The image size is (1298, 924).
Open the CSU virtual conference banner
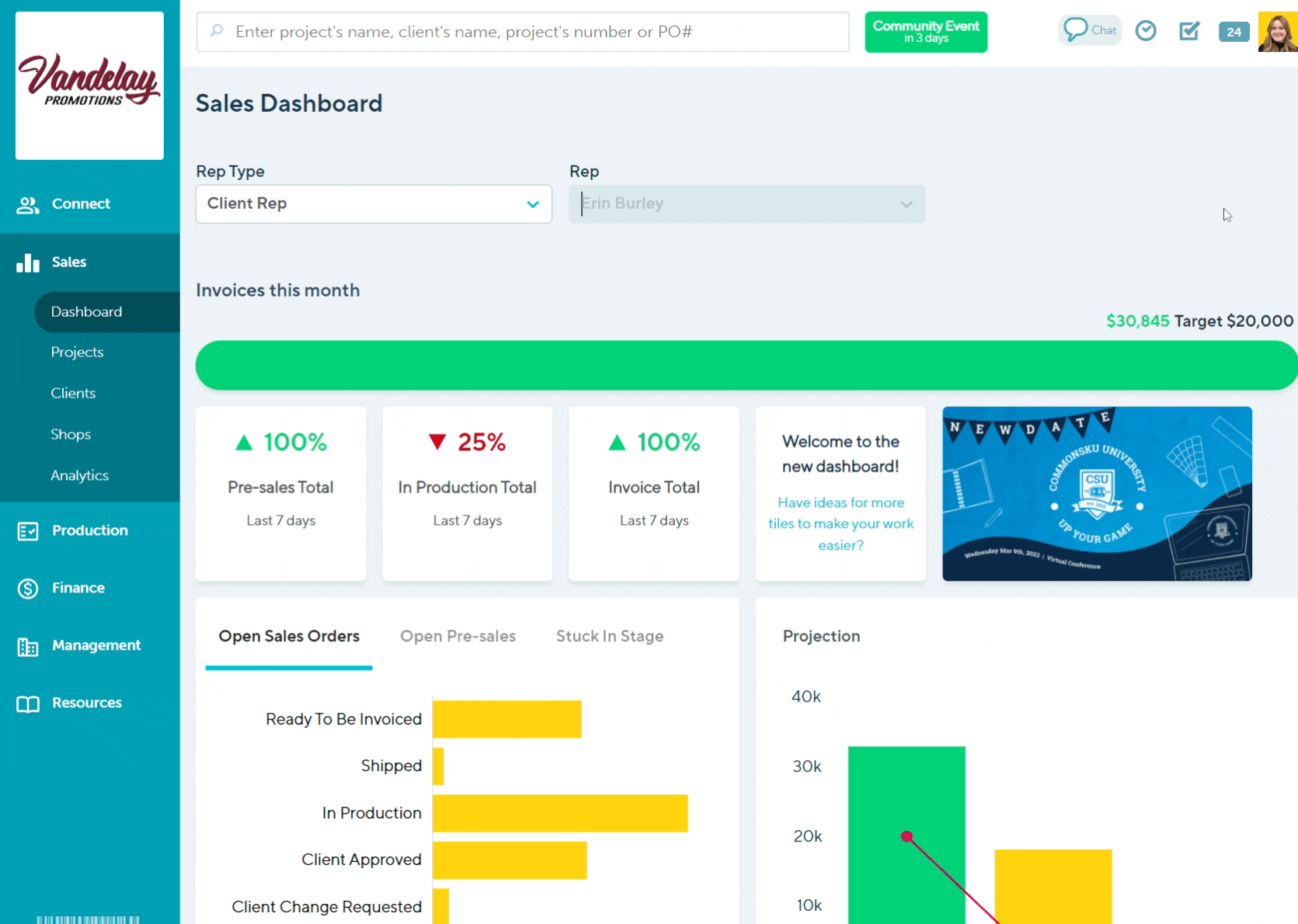(1096, 494)
